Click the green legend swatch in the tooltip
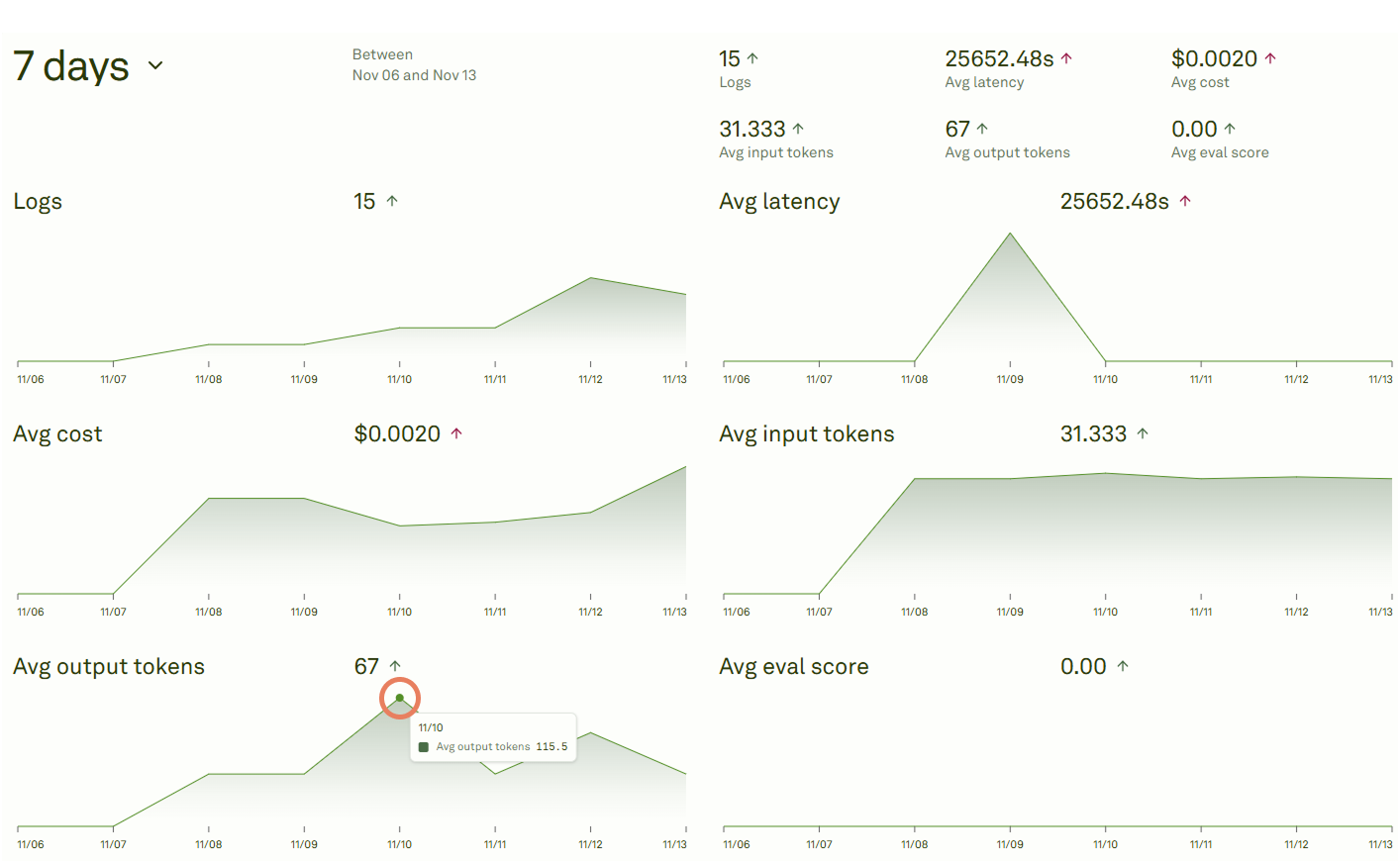 tap(424, 746)
